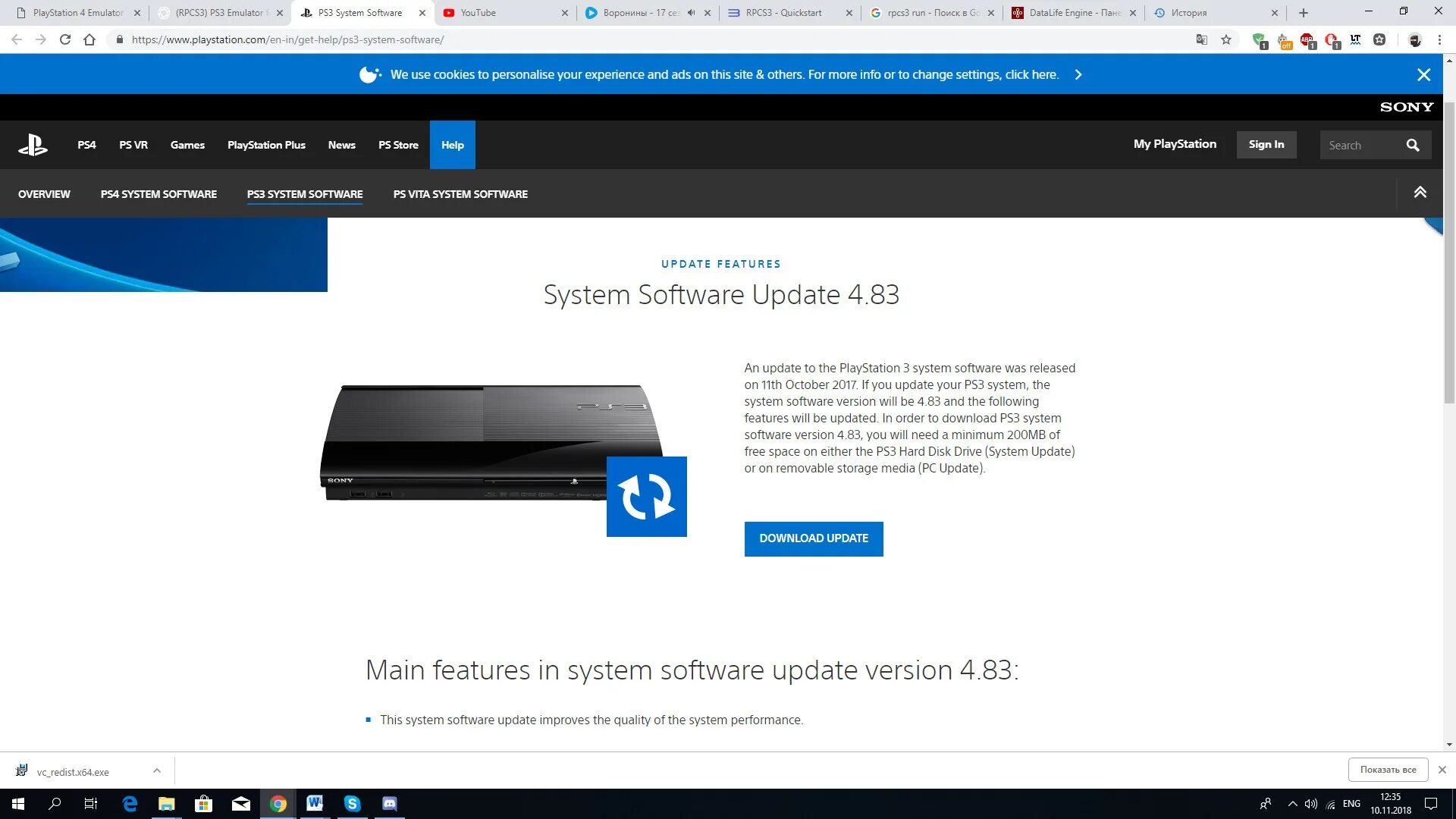The image size is (1456, 819).
Task: Click the update/refresh icon on PS3 image
Action: tap(645, 495)
